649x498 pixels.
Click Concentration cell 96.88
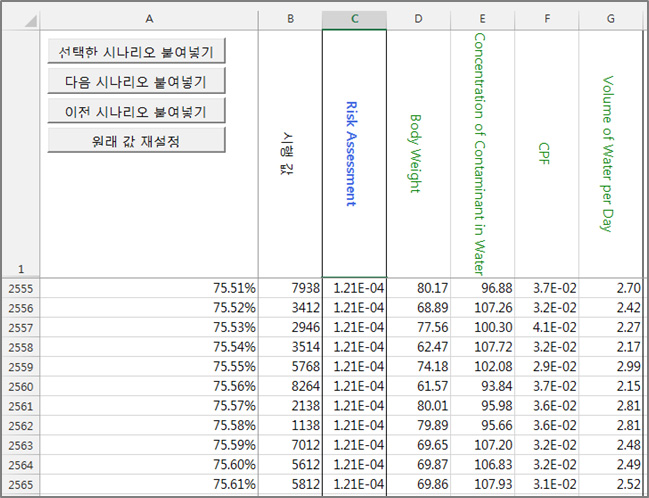click(x=483, y=288)
